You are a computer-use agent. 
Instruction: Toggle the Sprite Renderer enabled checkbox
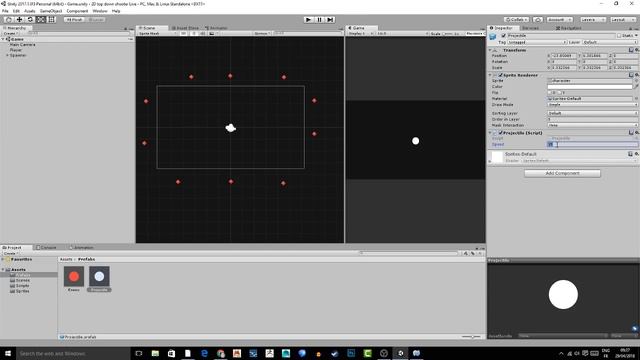pyautogui.click(x=500, y=75)
